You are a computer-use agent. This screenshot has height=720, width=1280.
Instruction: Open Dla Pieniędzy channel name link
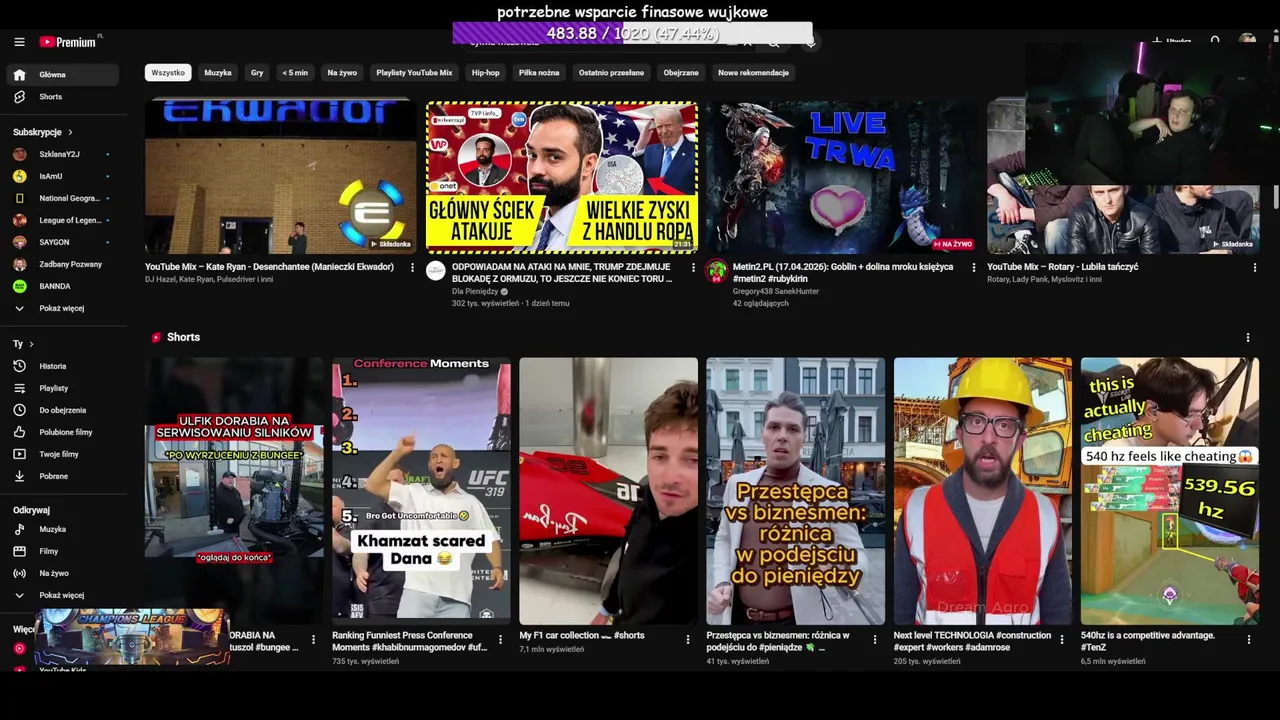[475, 291]
